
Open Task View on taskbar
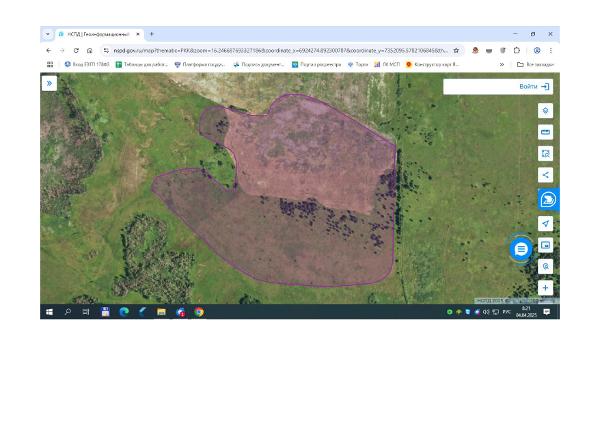(86, 312)
